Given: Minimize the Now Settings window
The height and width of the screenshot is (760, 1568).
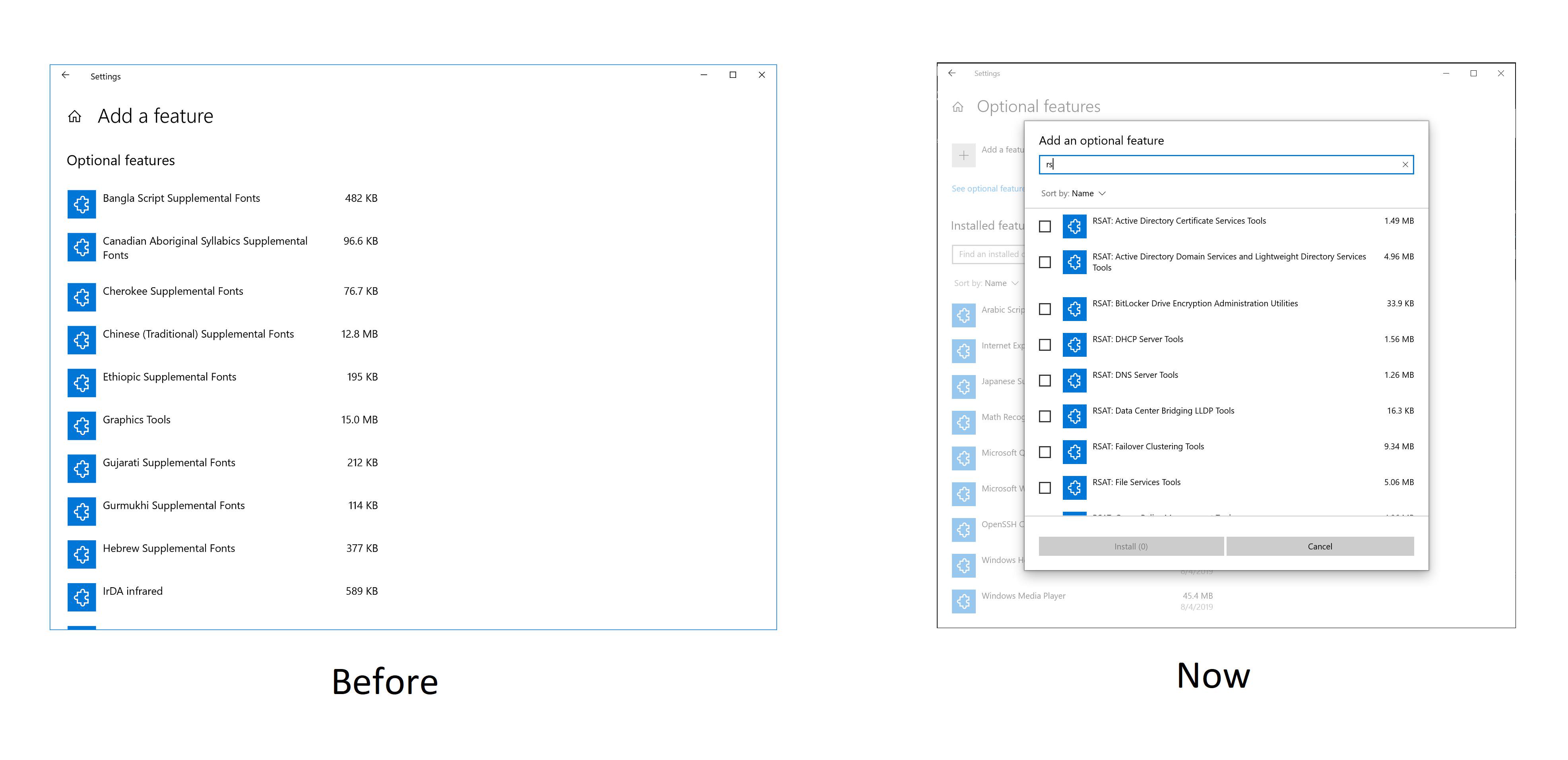Looking at the screenshot, I should (x=1446, y=73).
